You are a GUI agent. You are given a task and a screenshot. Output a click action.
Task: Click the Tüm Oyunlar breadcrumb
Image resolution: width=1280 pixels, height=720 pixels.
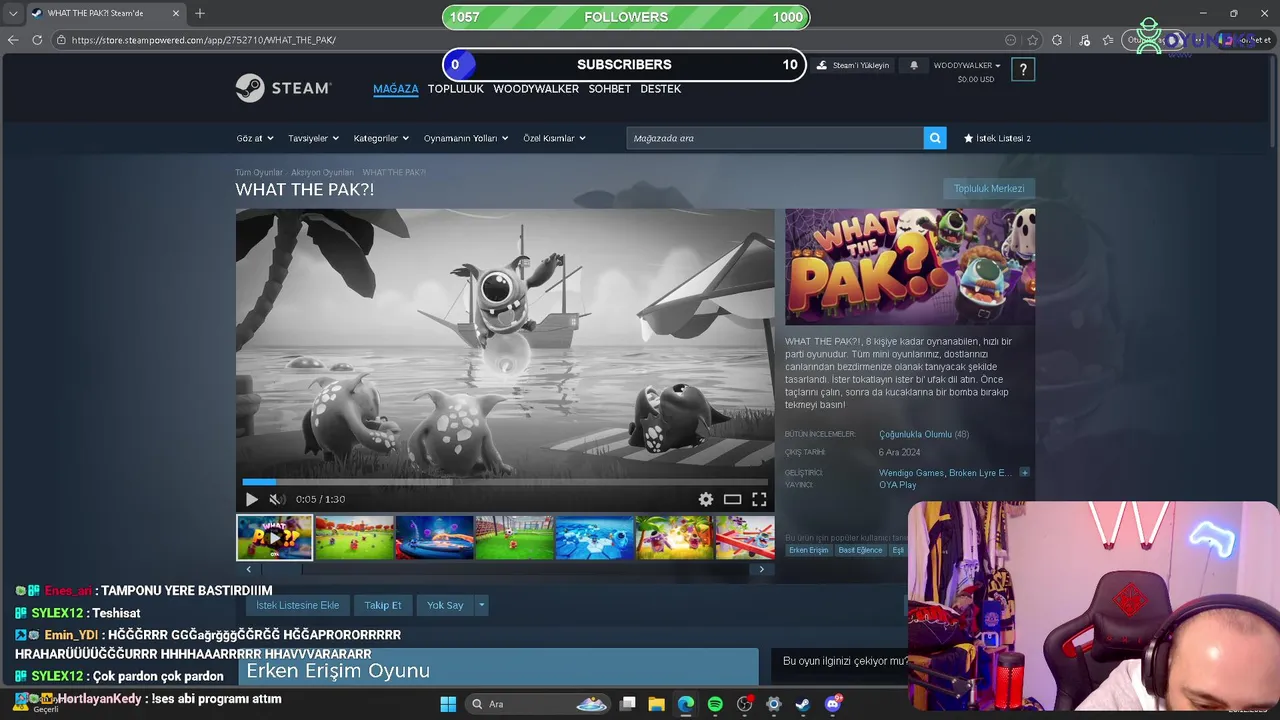pyautogui.click(x=259, y=172)
